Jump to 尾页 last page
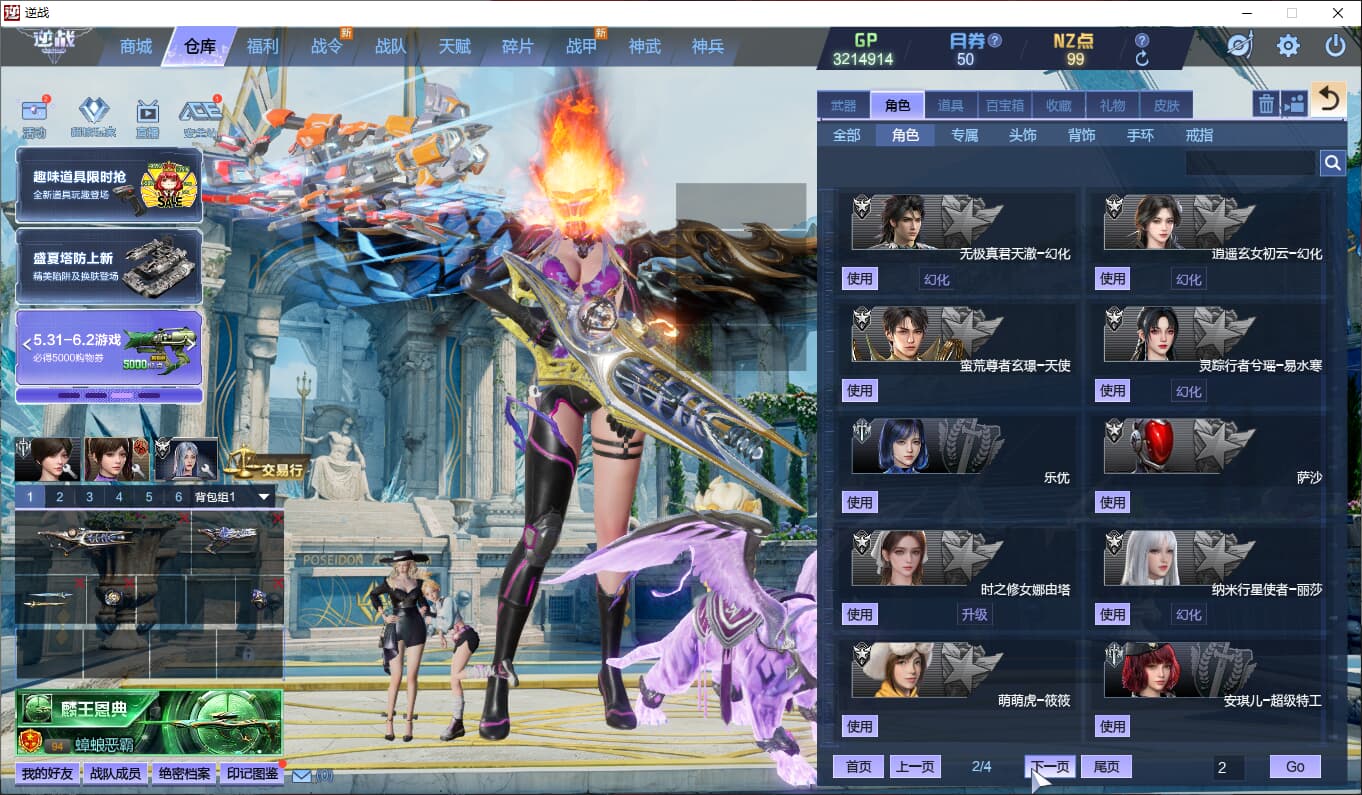The width and height of the screenshot is (1362, 795). point(1106,766)
